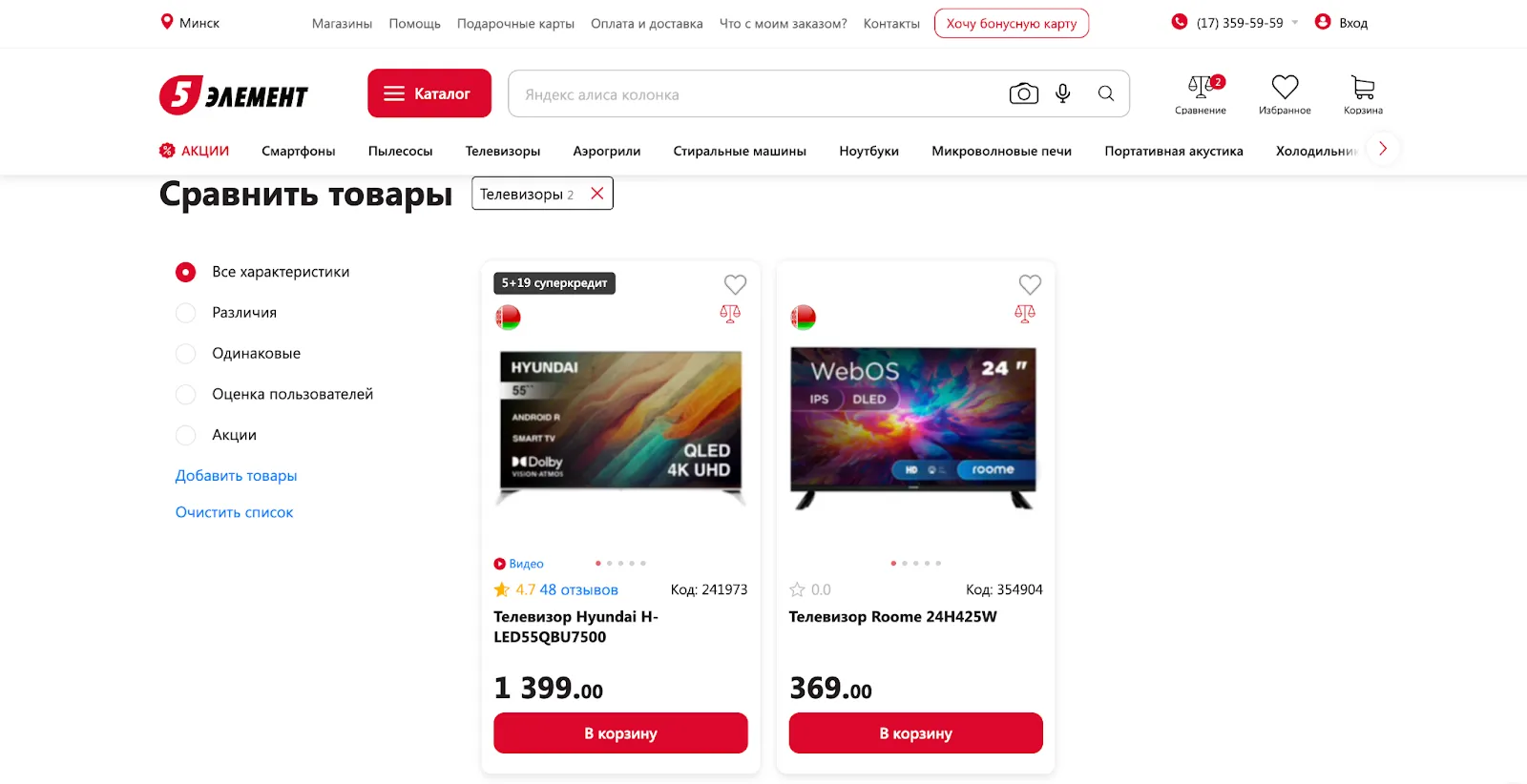The height and width of the screenshot is (784, 1527).
Task: Open the Каталог menu button
Action: tap(429, 93)
